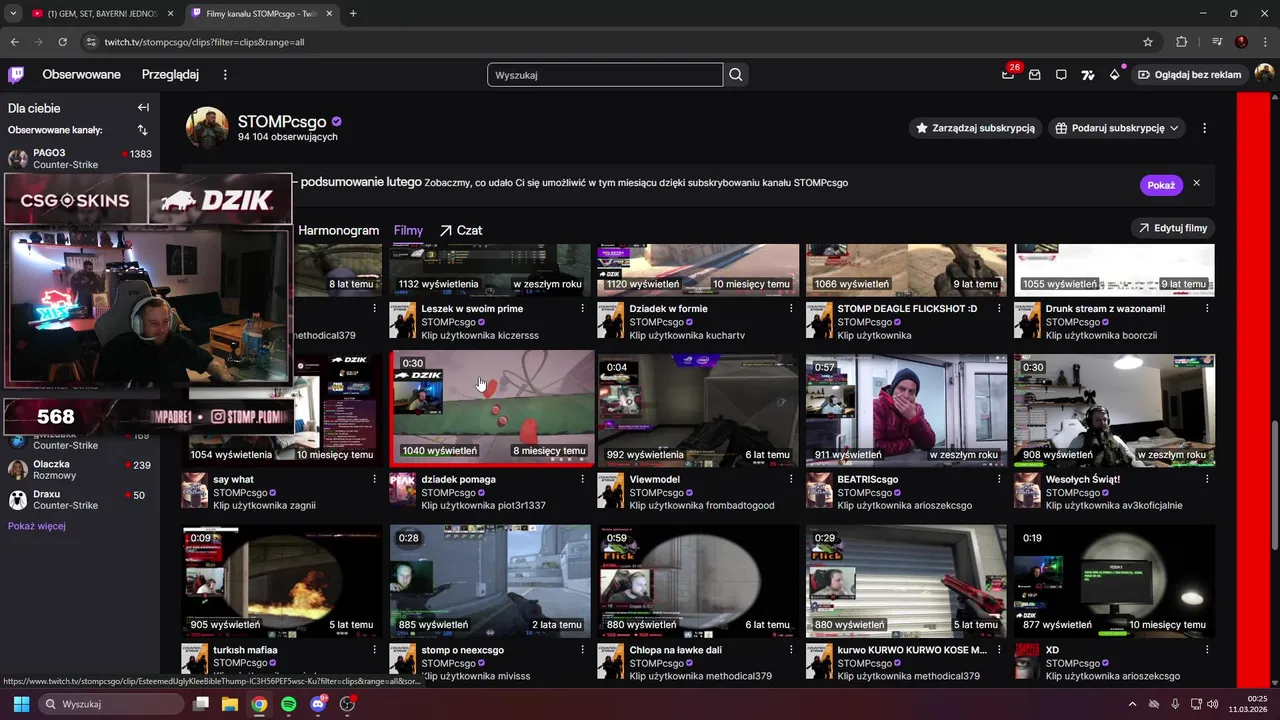The height and width of the screenshot is (720, 1280).
Task: Play the BEATRIScsgo clip thumbnail
Action: point(906,409)
